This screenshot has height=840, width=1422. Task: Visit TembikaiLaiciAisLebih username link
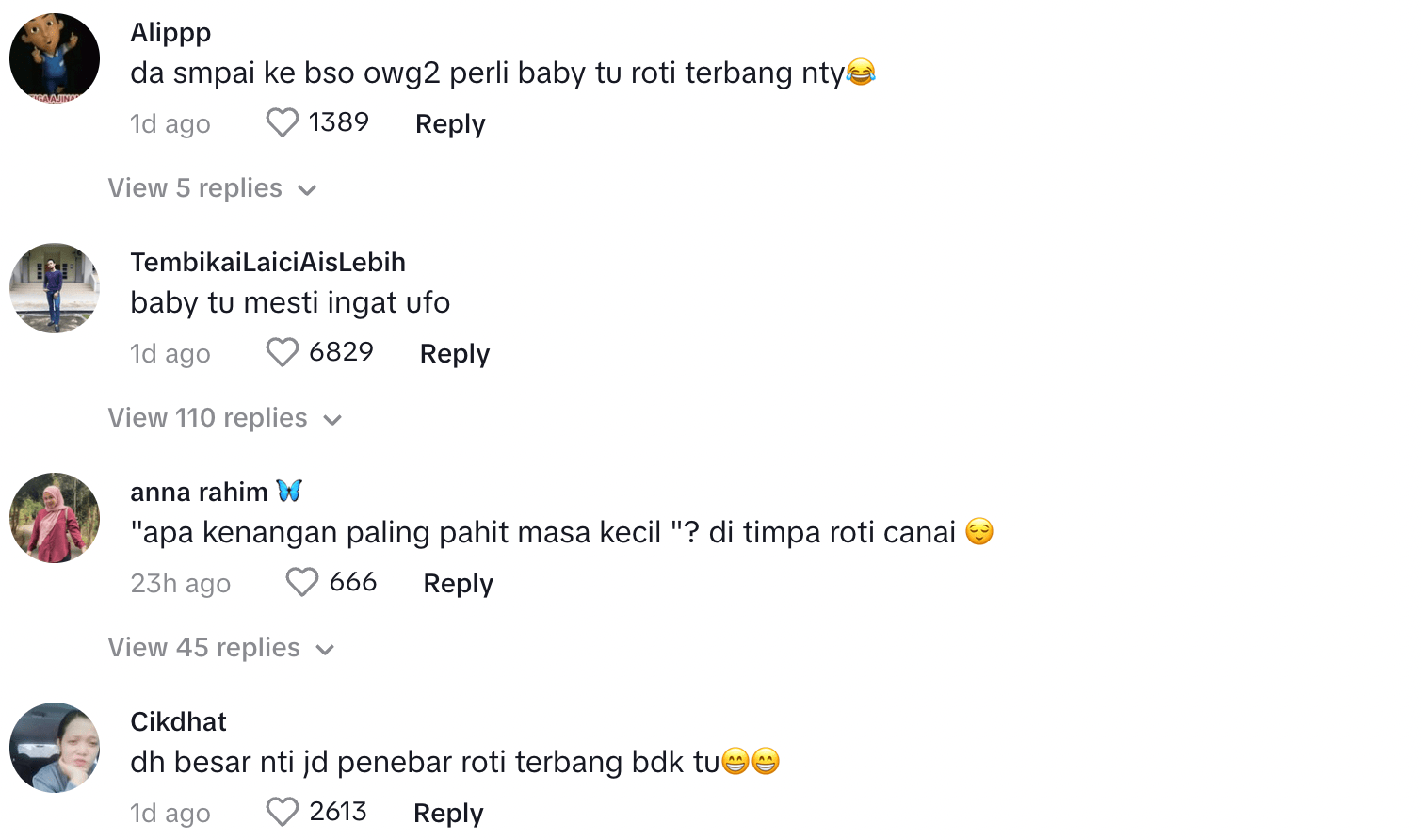pos(267,262)
